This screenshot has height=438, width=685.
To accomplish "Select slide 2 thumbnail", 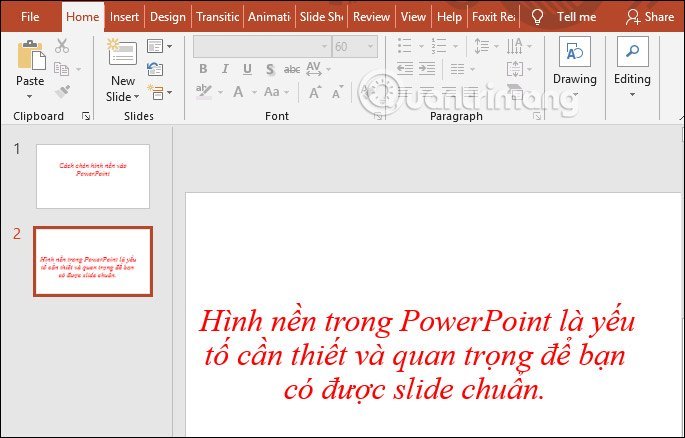I will [x=93, y=261].
